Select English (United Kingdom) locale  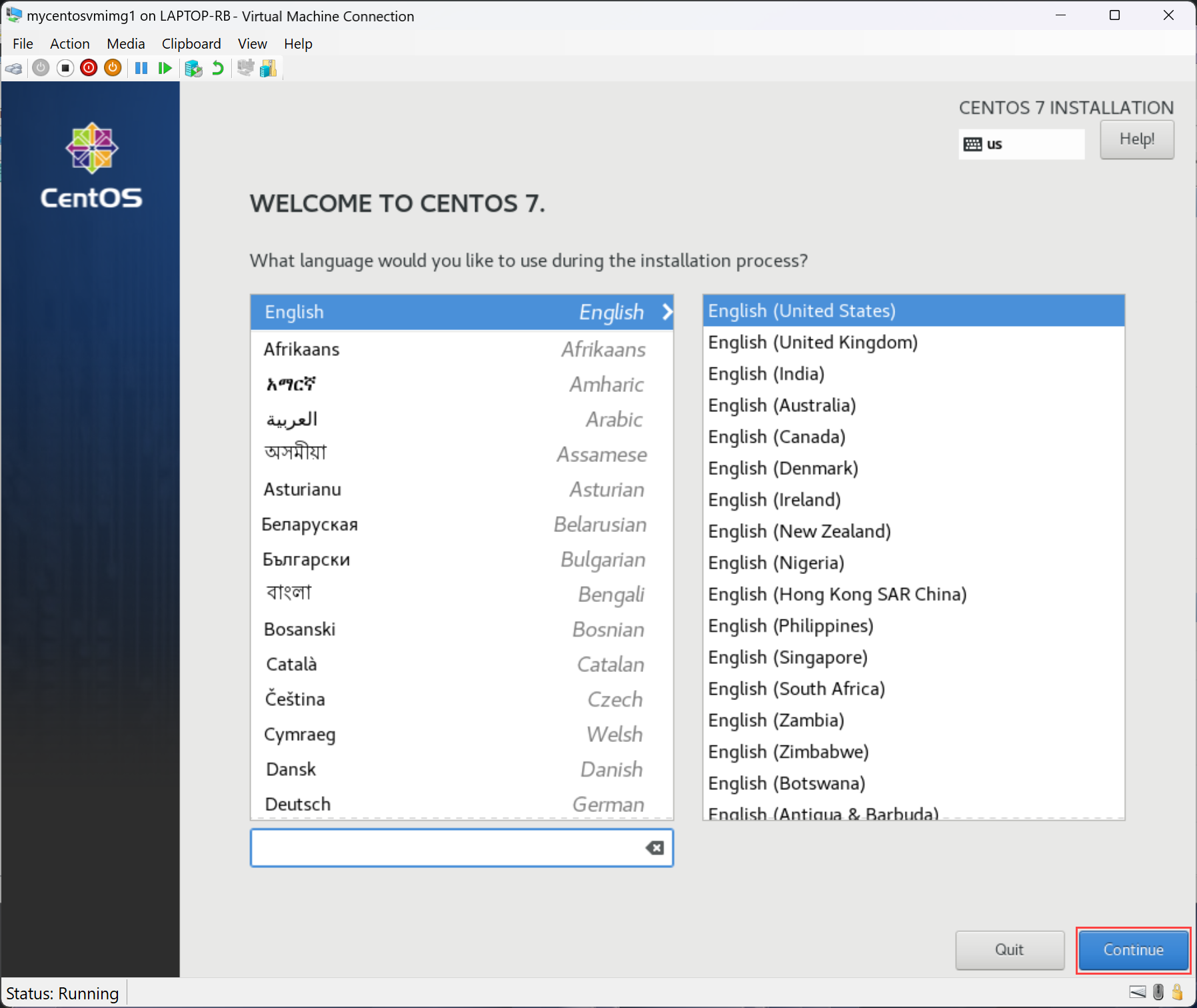[812, 342]
